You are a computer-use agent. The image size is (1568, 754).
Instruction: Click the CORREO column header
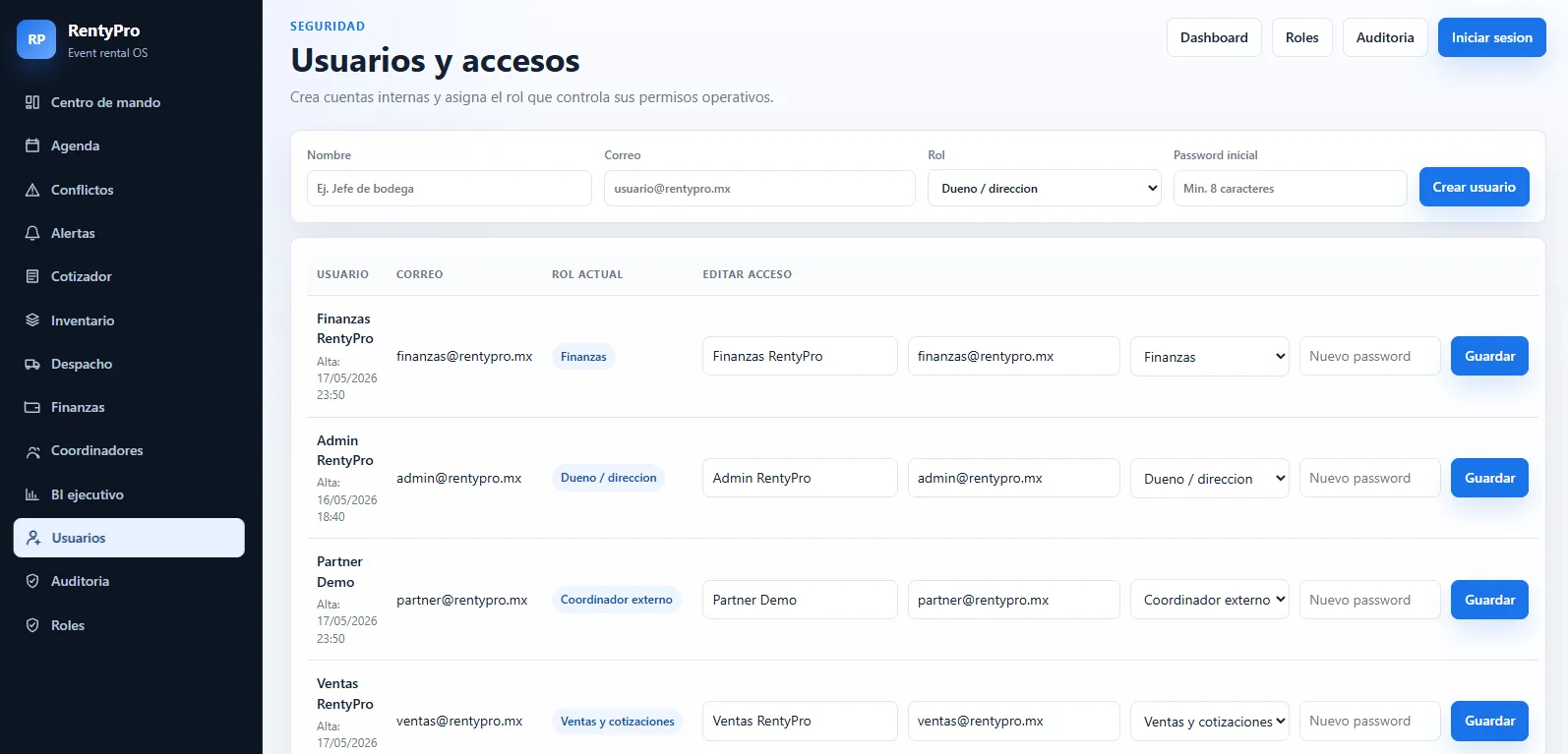419,274
